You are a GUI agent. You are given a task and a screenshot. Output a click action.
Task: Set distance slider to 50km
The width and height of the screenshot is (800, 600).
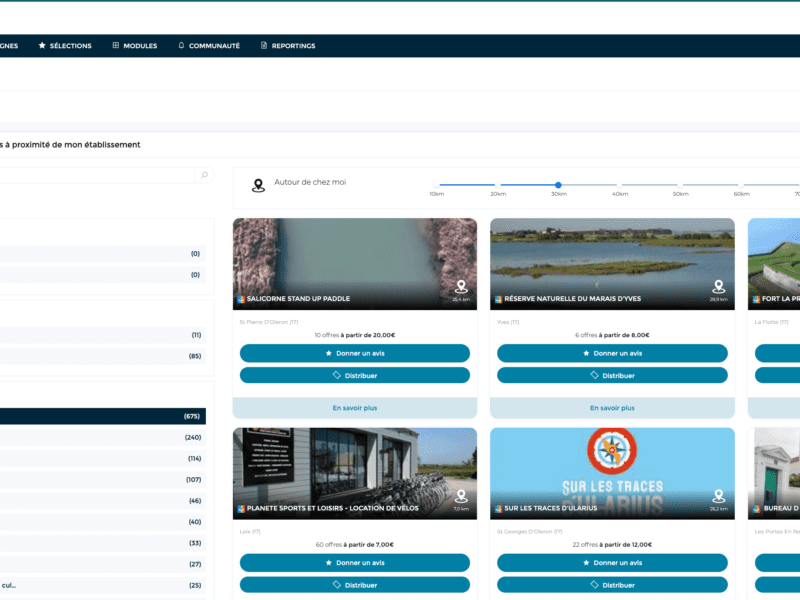click(680, 185)
